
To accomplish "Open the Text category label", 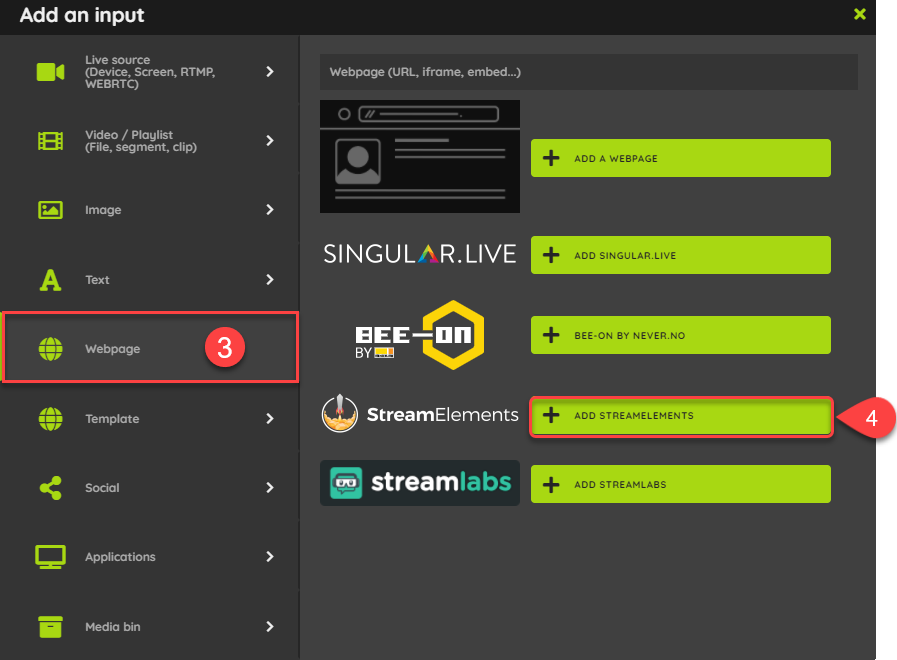I will pyautogui.click(x=97, y=280).
